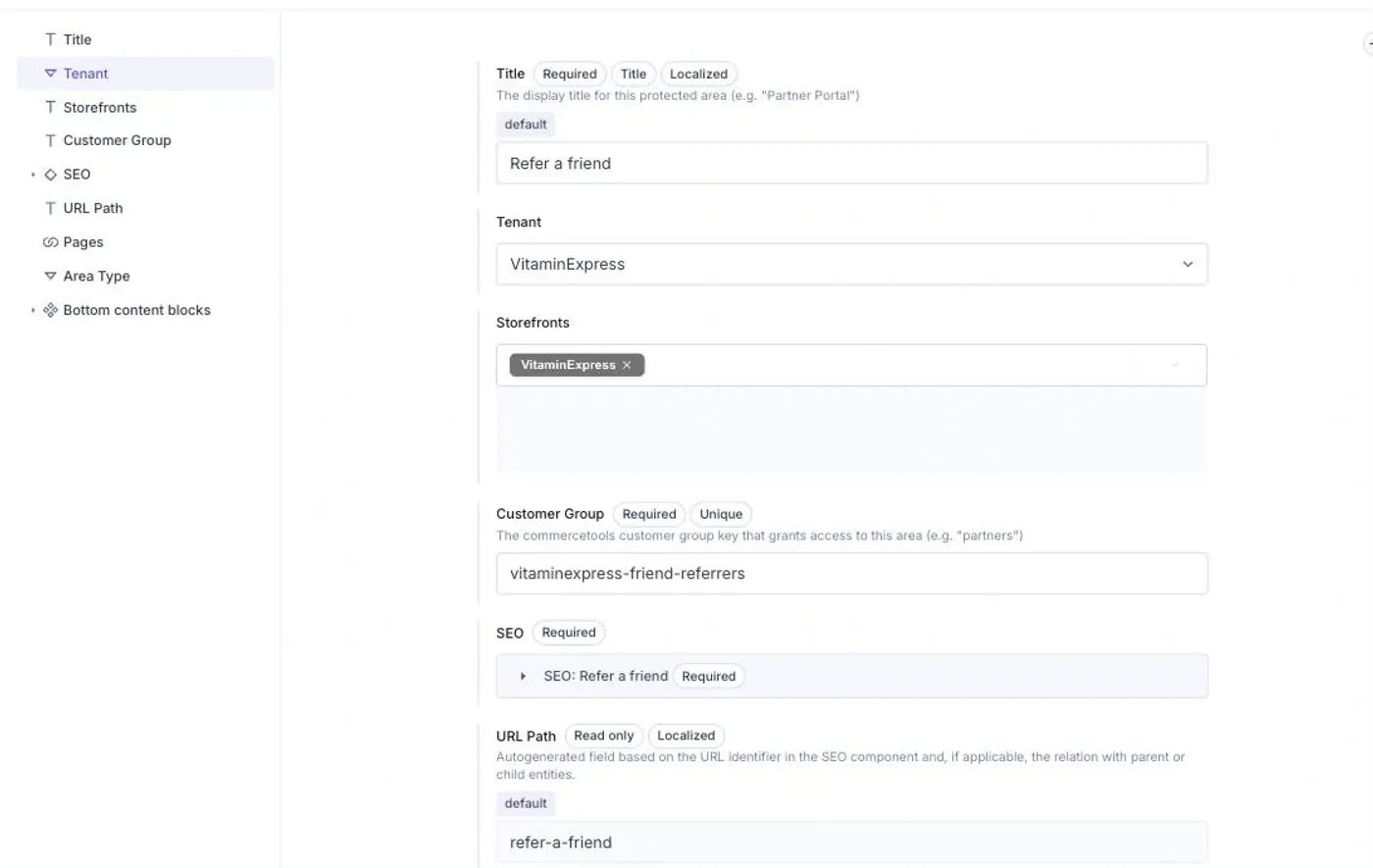Image resolution: width=1373 pixels, height=868 pixels.
Task: Click the Storefronts field heading in the form
Action: (x=533, y=323)
